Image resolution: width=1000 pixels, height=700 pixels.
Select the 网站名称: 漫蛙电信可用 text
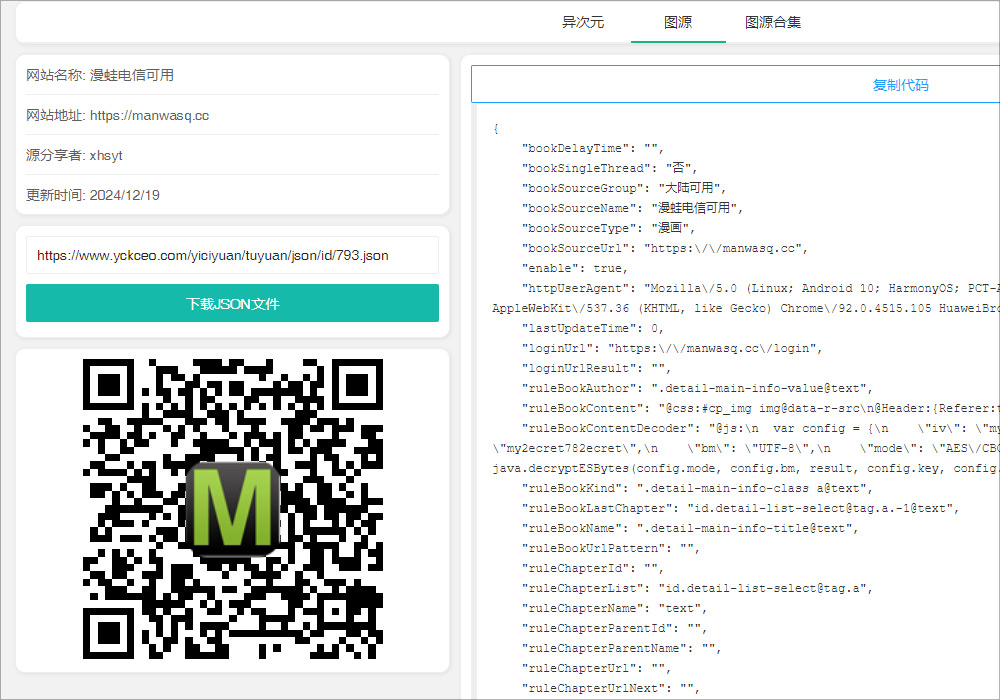tap(100, 75)
